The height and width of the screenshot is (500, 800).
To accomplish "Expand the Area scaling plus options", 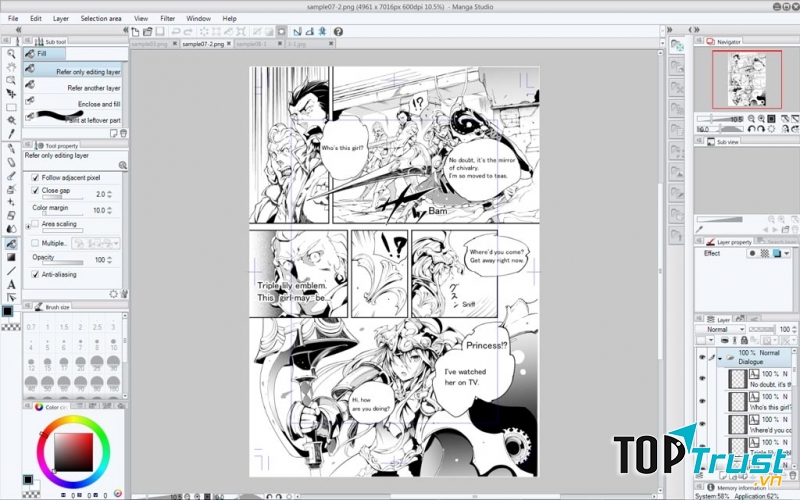I will coord(28,227).
